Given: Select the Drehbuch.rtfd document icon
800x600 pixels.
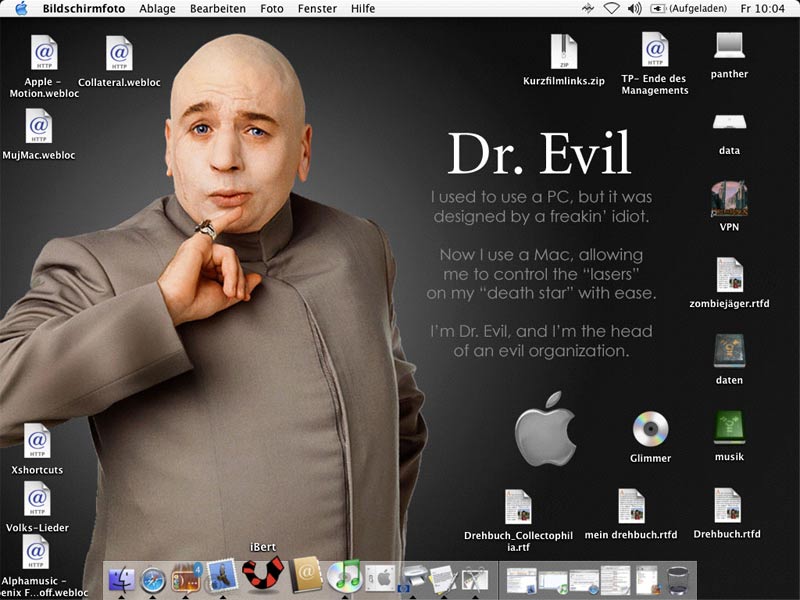Looking at the screenshot, I should [x=728, y=506].
